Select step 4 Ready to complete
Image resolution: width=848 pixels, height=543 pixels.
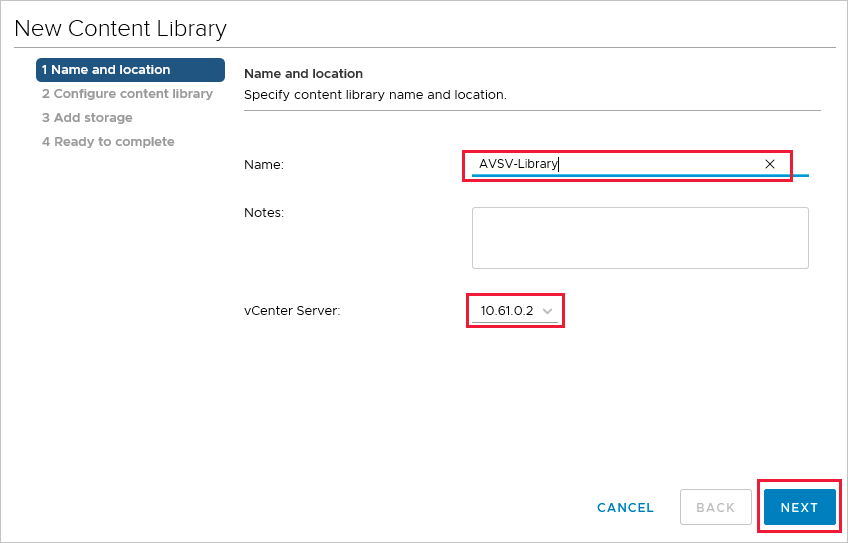(x=108, y=142)
